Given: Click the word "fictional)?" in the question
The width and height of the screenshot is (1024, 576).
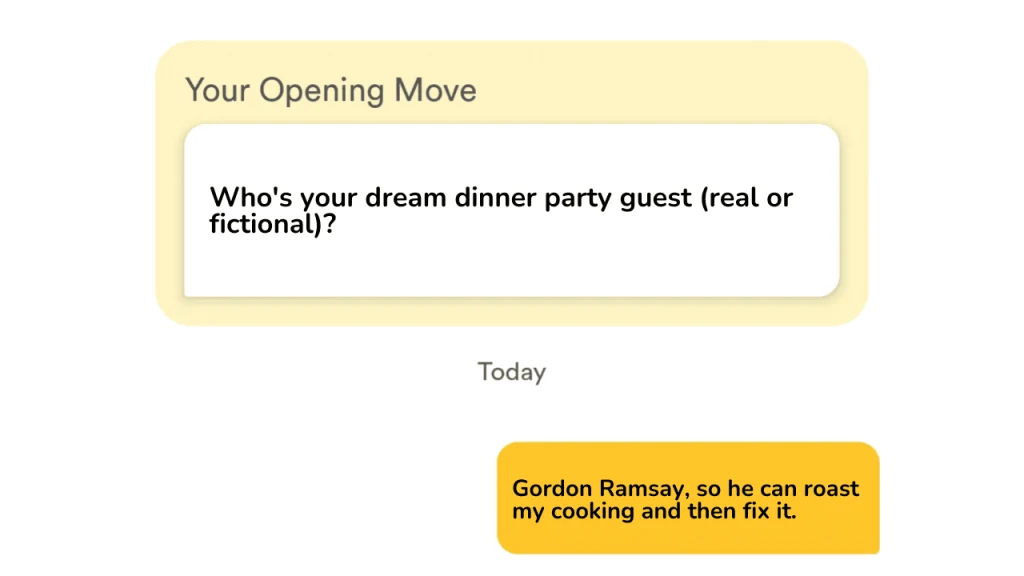Looking at the screenshot, I should [x=272, y=224].
